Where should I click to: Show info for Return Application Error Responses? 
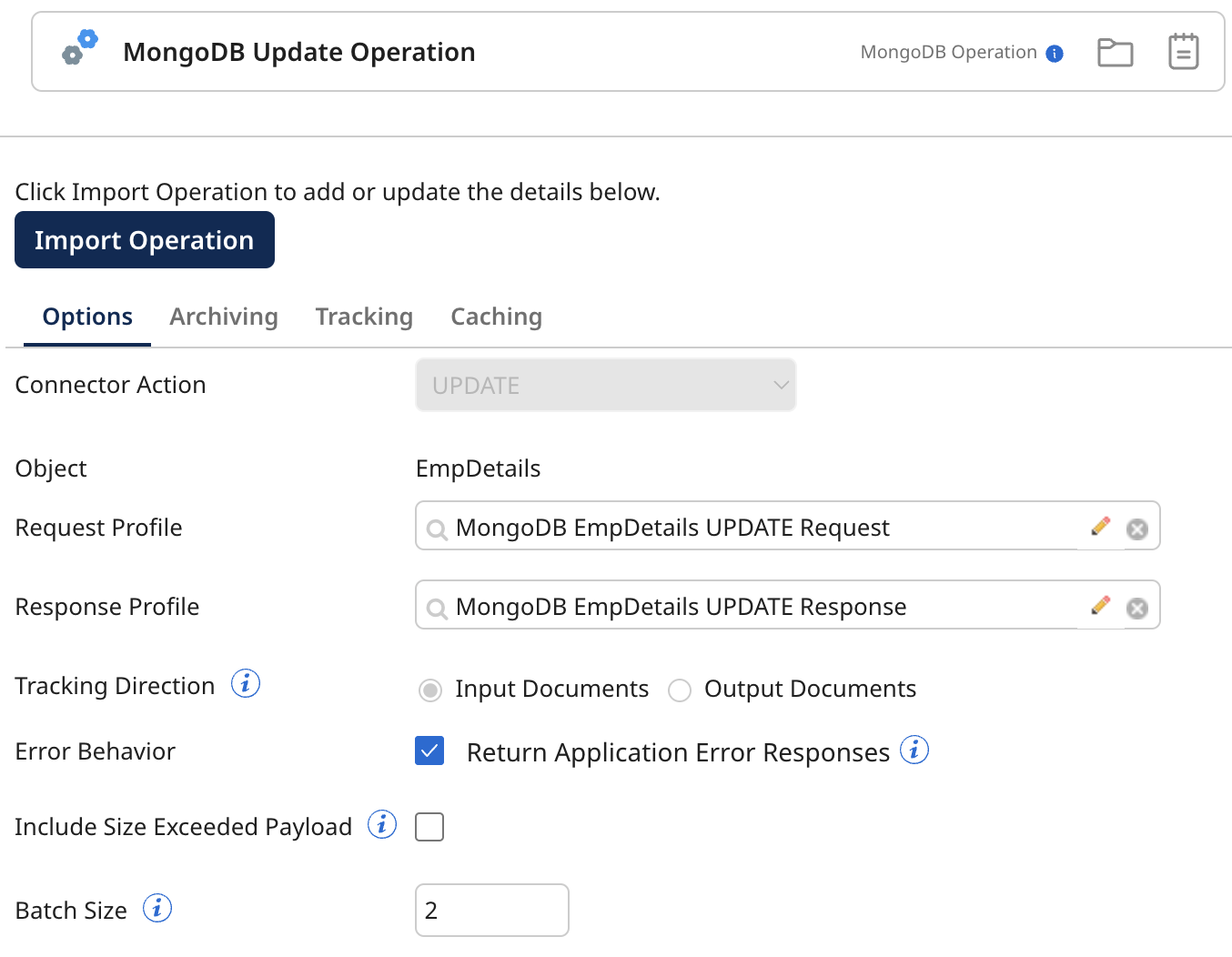914,750
